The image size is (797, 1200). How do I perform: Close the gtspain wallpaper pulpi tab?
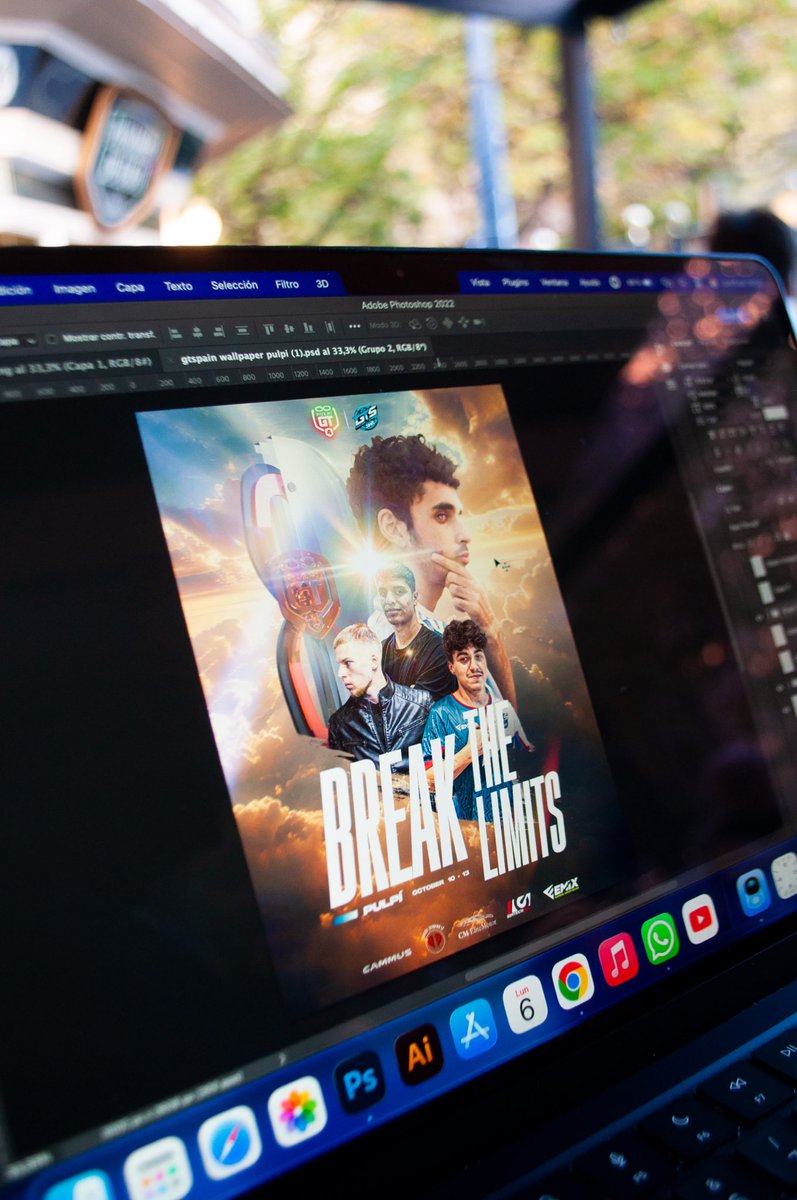coord(169,359)
